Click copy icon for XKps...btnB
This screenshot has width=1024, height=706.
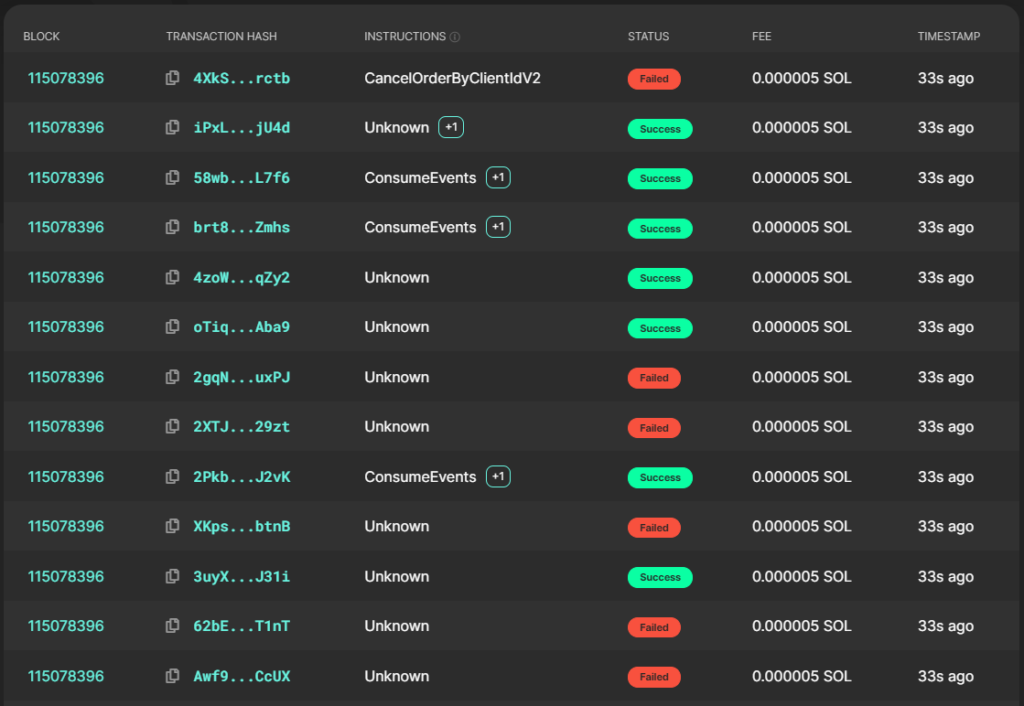click(172, 527)
